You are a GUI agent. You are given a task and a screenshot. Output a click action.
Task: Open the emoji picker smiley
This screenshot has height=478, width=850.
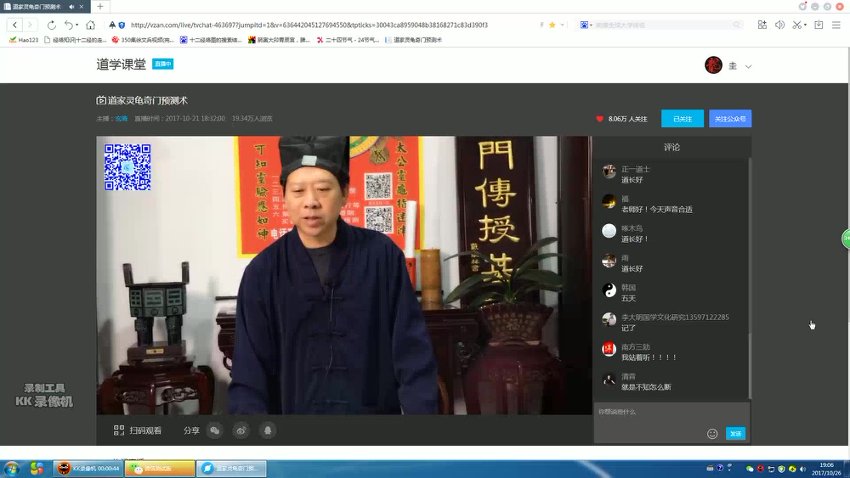[x=712, y=434]
